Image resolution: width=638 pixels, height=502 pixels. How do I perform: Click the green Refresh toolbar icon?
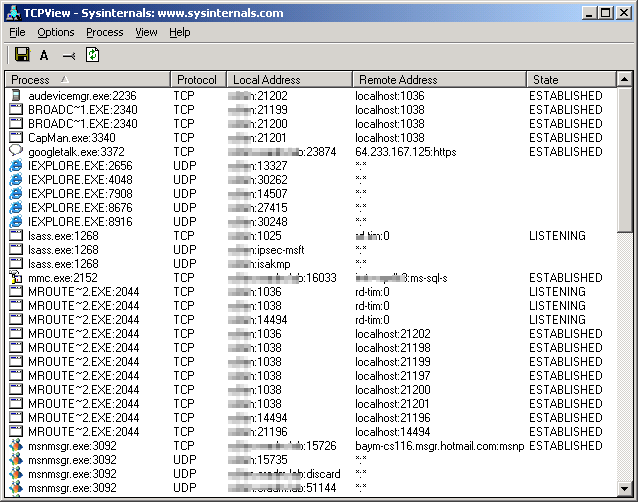tap(92, 55)
